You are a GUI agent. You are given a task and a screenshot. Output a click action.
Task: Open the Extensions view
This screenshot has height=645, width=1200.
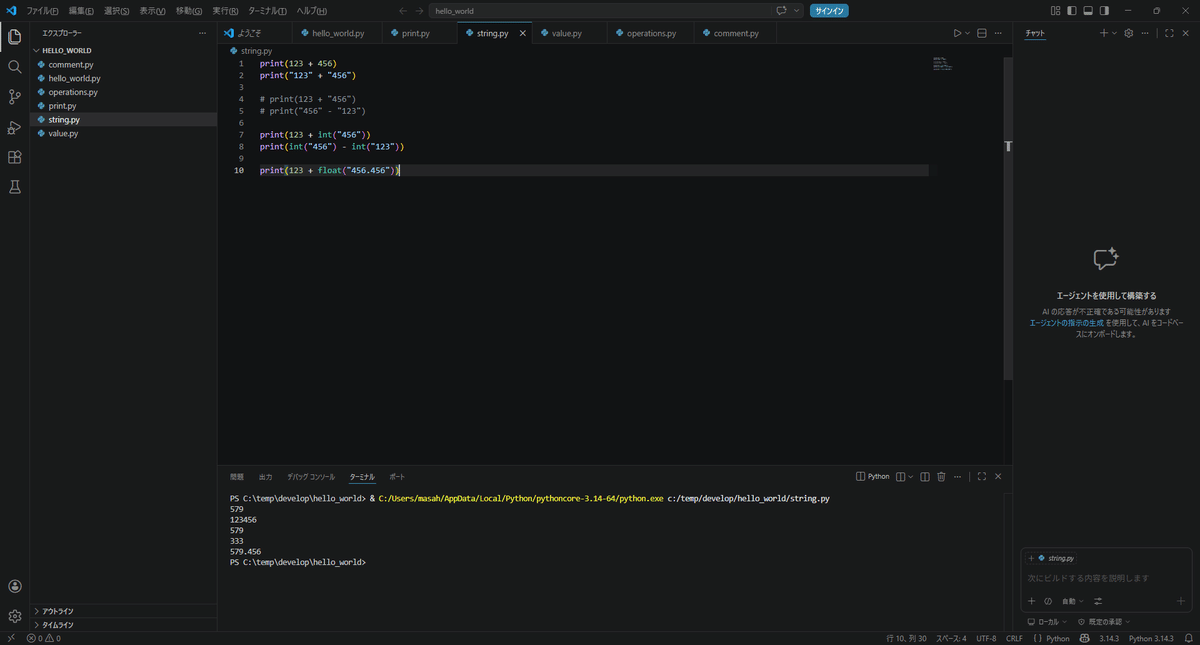coord(14,157)
